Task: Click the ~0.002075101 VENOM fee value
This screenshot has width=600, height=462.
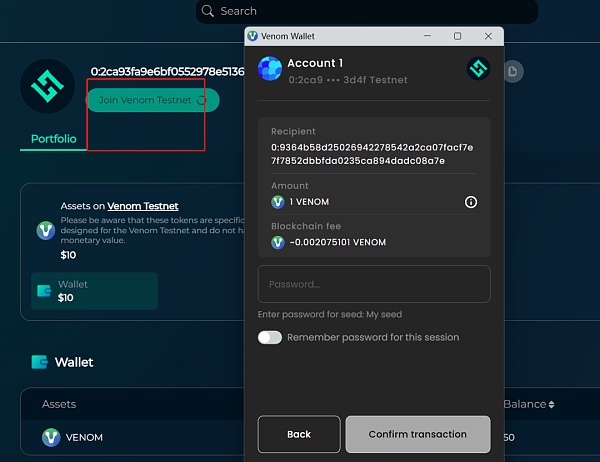Action: [338, 242]
